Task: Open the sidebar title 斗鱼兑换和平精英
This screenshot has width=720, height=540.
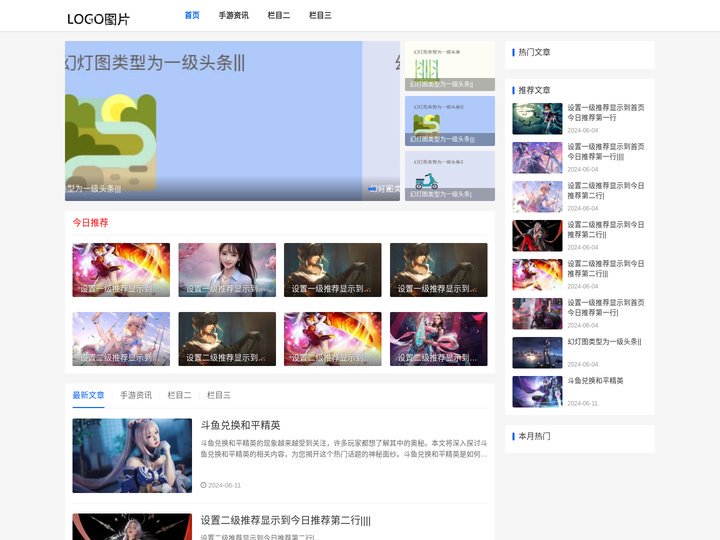Action: [596, 381]
